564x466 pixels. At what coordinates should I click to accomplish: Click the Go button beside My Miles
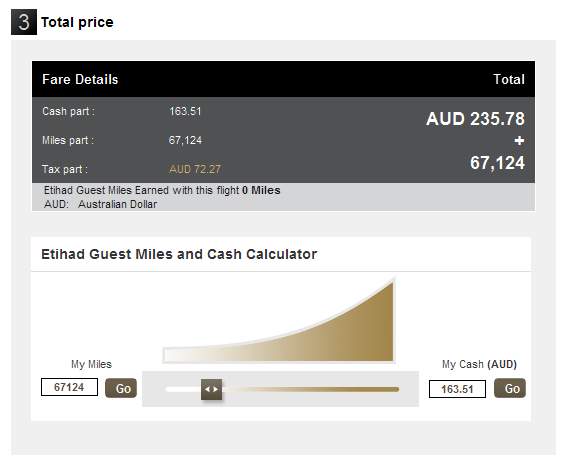(121, 388)
